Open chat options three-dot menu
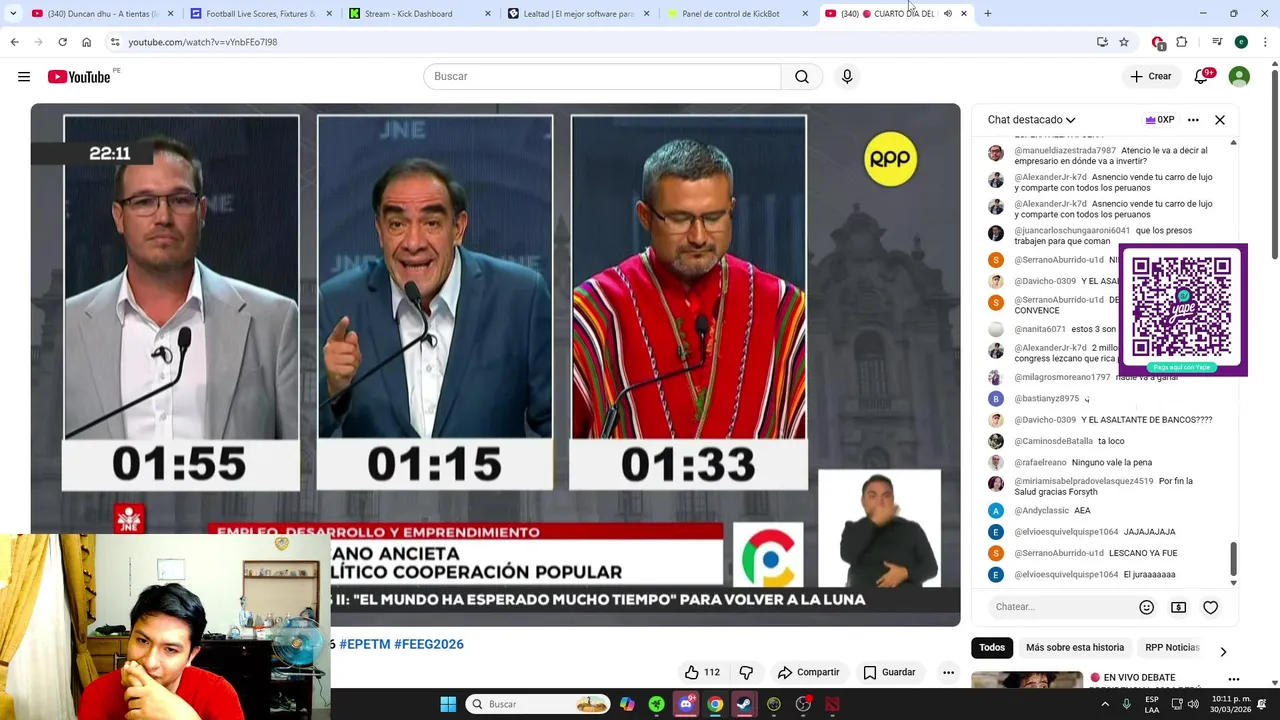This screenshot has width=1280, height=720. tap(1193, 120)
